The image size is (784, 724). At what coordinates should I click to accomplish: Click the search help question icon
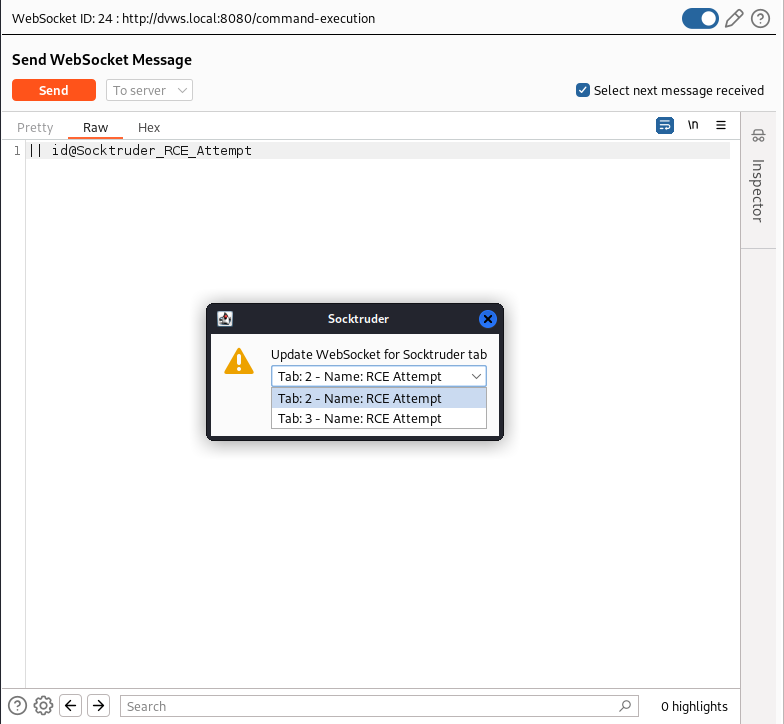tap(17, 706)
